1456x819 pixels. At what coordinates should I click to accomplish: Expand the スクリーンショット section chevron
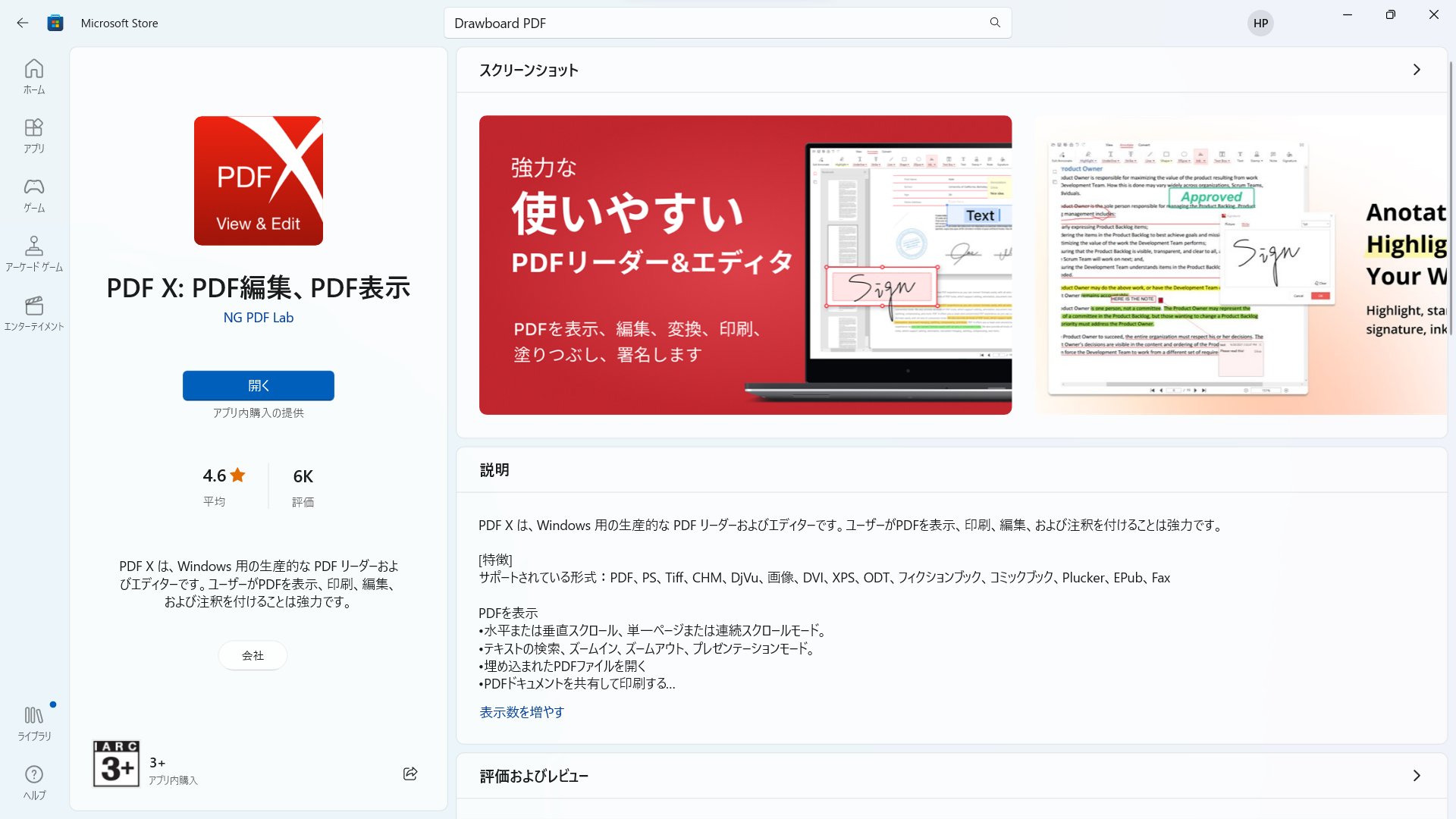(x=1417, y=70)
